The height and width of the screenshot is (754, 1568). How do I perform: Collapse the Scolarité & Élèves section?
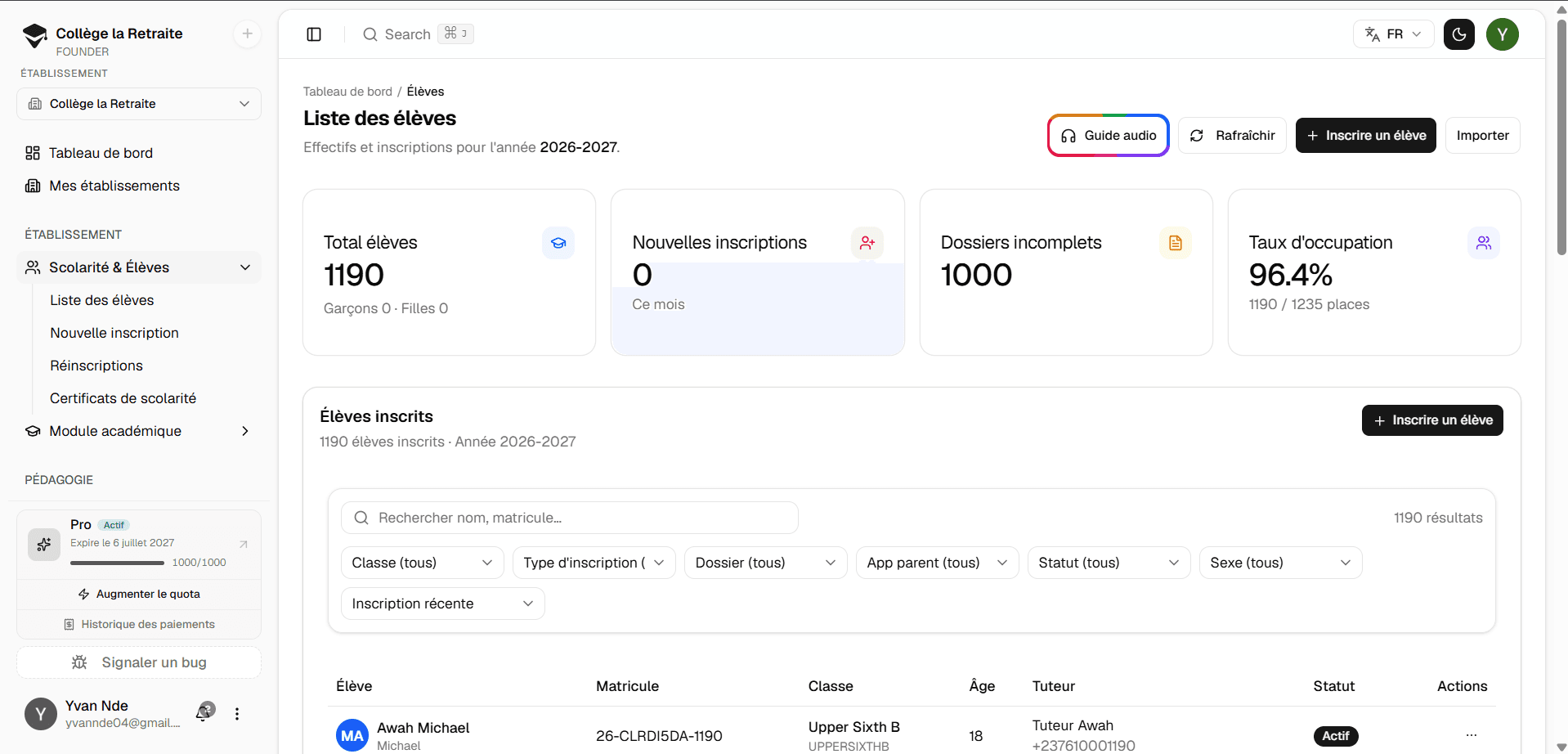click(139, 267)
